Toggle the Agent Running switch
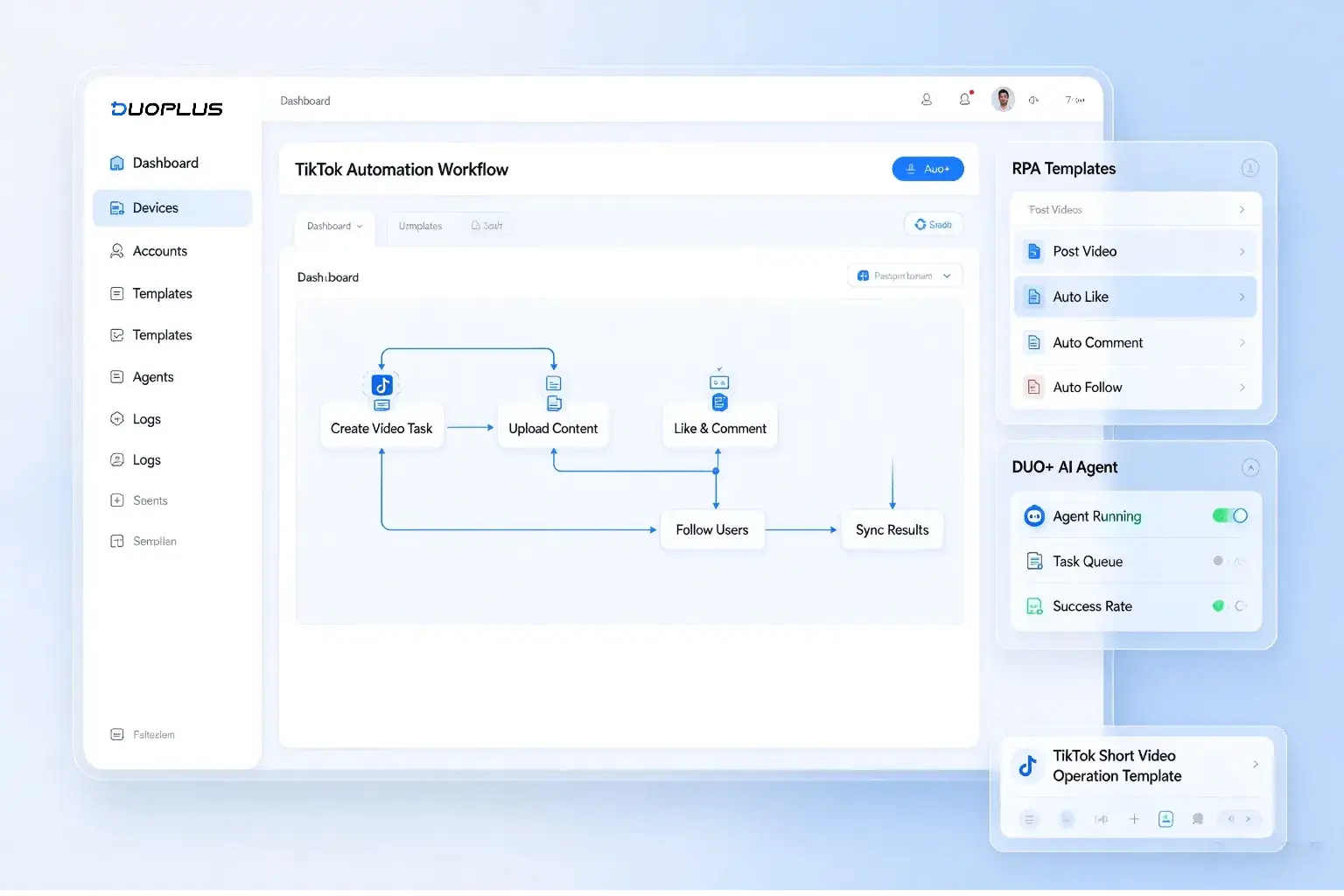Image resolution: width=1344 pixels, height=896 pixels. pos(1230,516)
